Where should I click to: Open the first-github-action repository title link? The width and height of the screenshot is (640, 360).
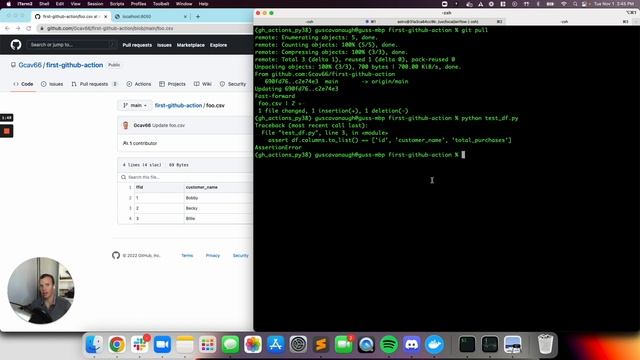tap(74, 65)
